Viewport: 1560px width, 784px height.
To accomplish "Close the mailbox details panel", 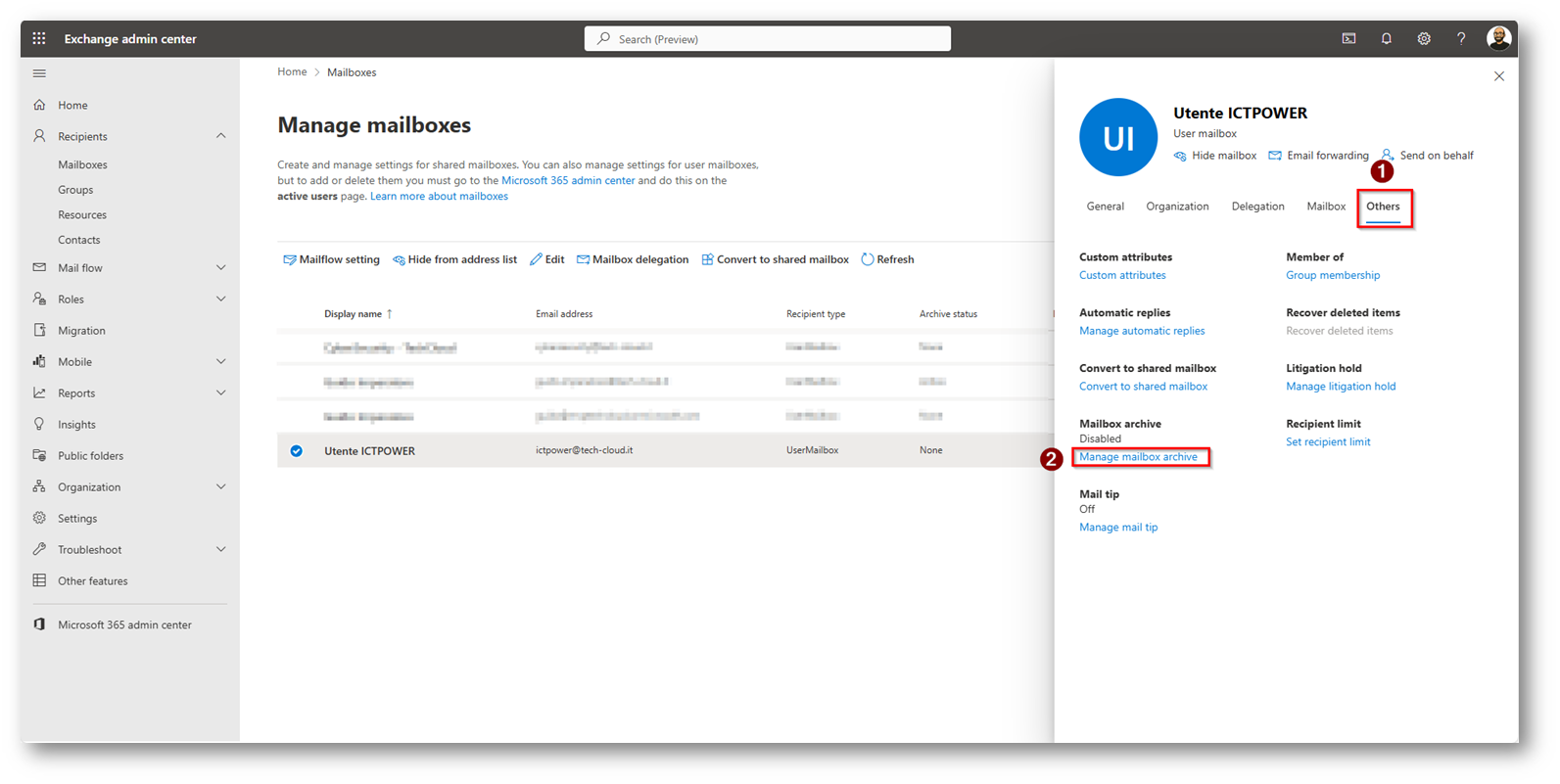I will click(x=1498, y=76).
